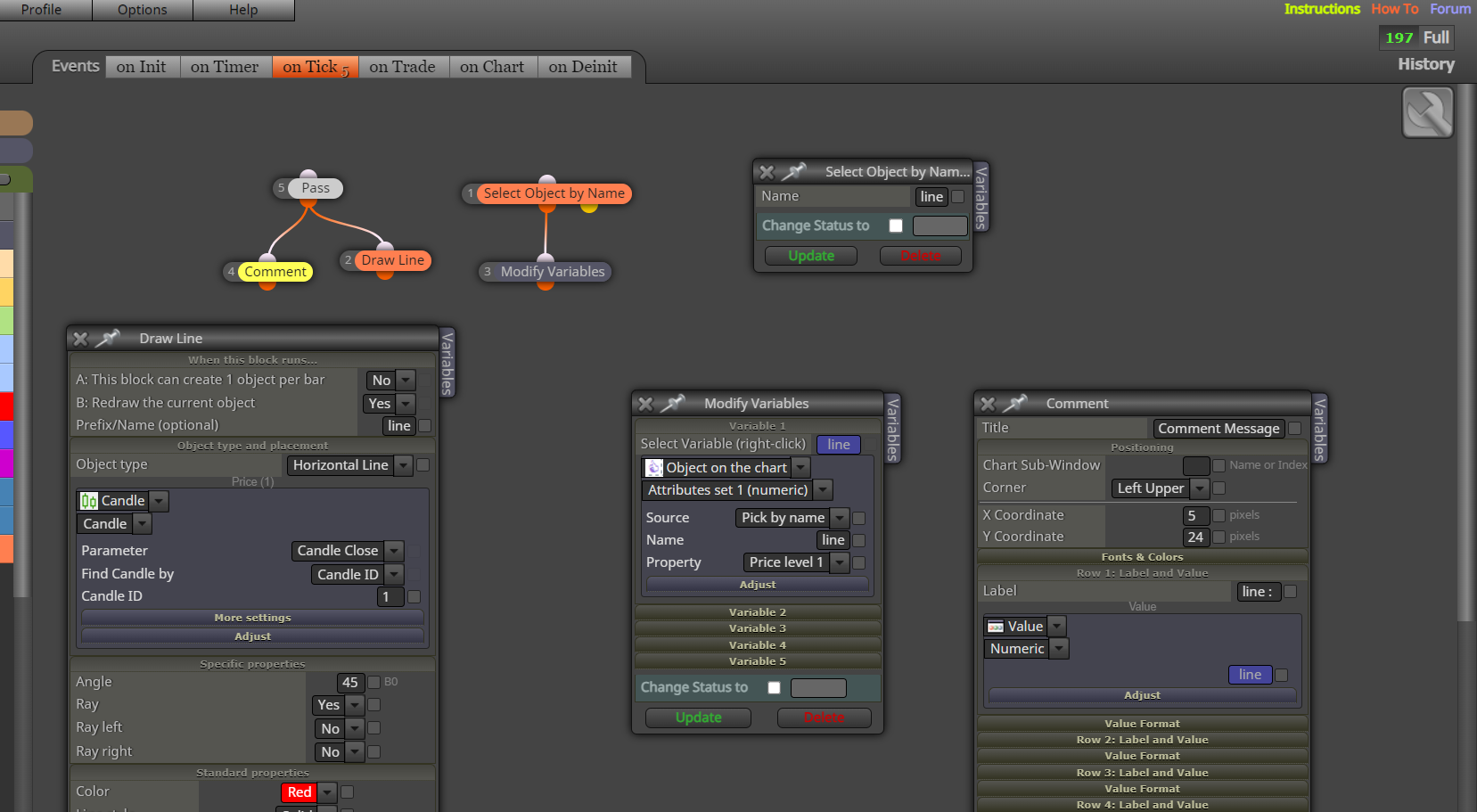This screenshot has height=812, width=1477.
Task: Click the pin icon on Select Object panel
Action: (794, 171)
